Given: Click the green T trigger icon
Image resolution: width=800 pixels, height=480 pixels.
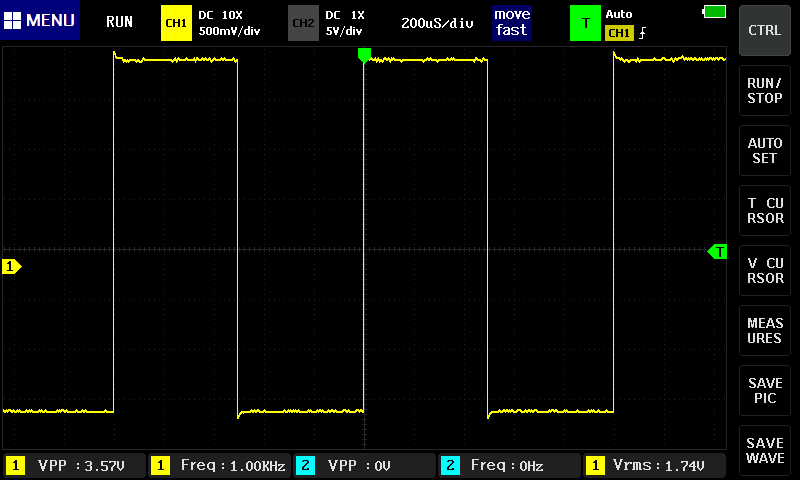Looking at the screenshot, I should pos(585,22).
